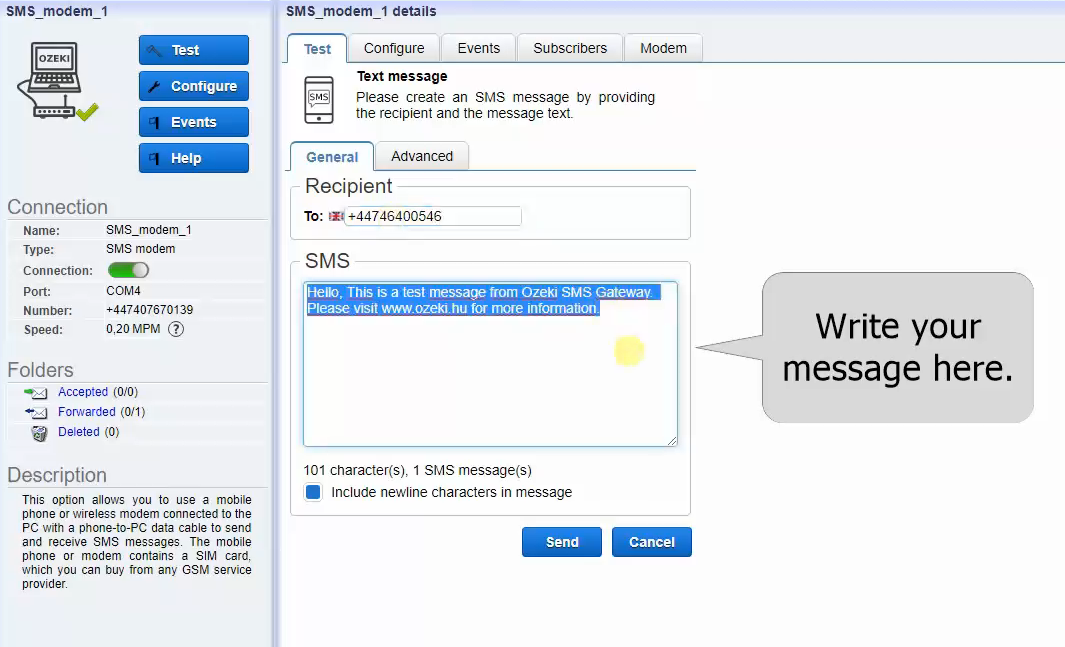Open the Accepted folder link
The image size is (1065, 647).
point(83,392)
